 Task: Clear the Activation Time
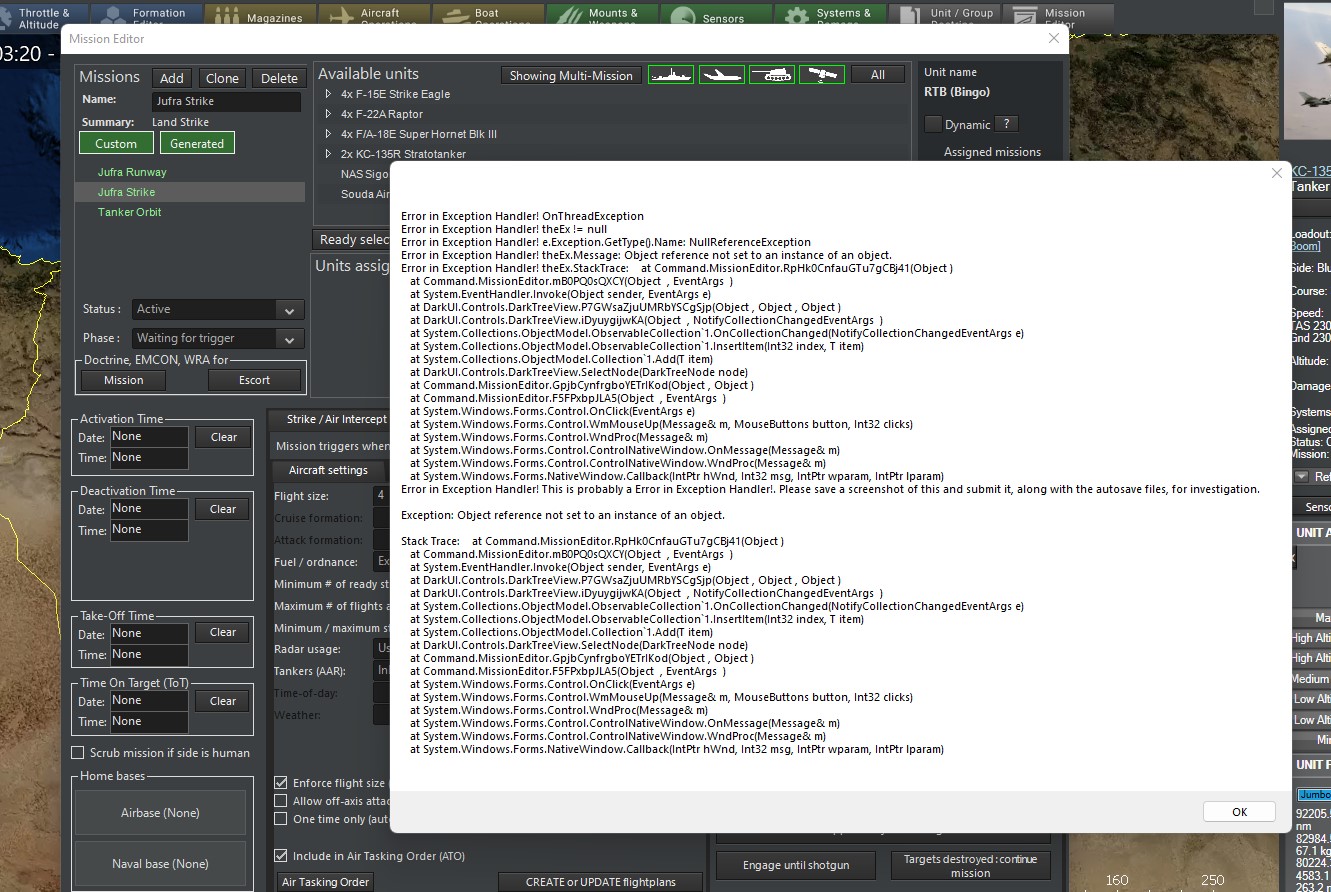(223, 437)
